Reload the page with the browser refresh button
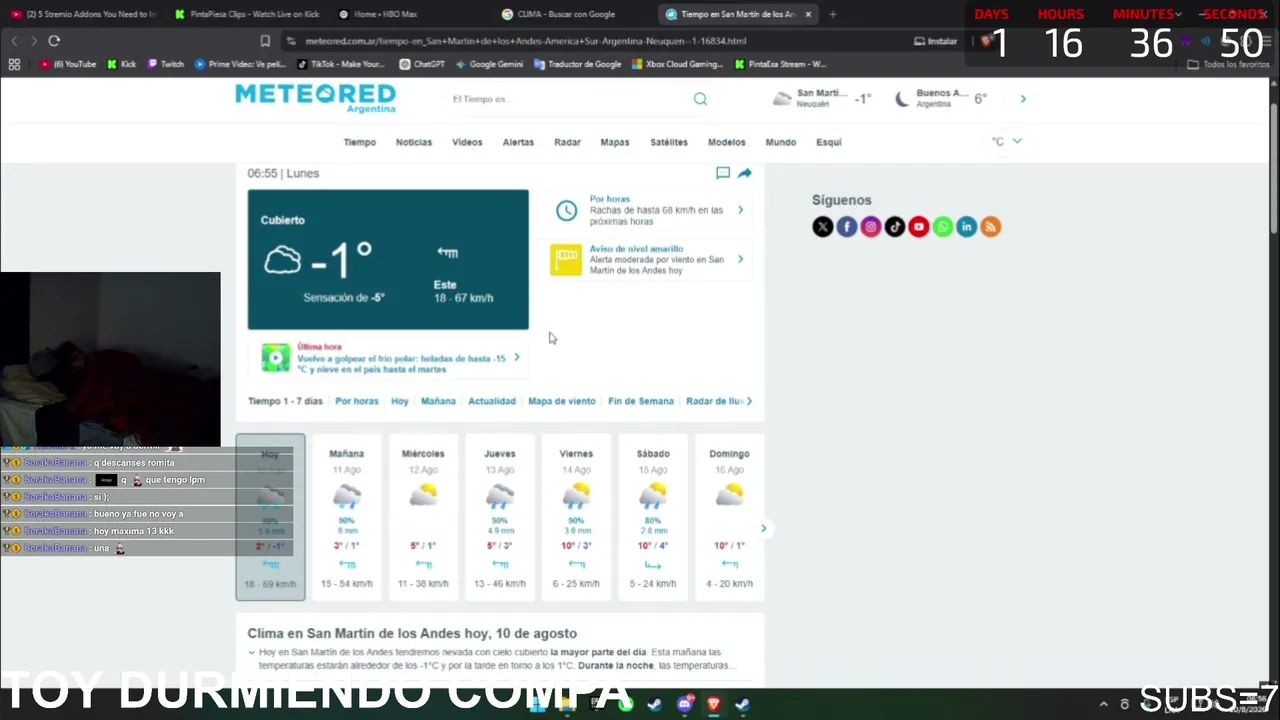 (x=54, y=41)
